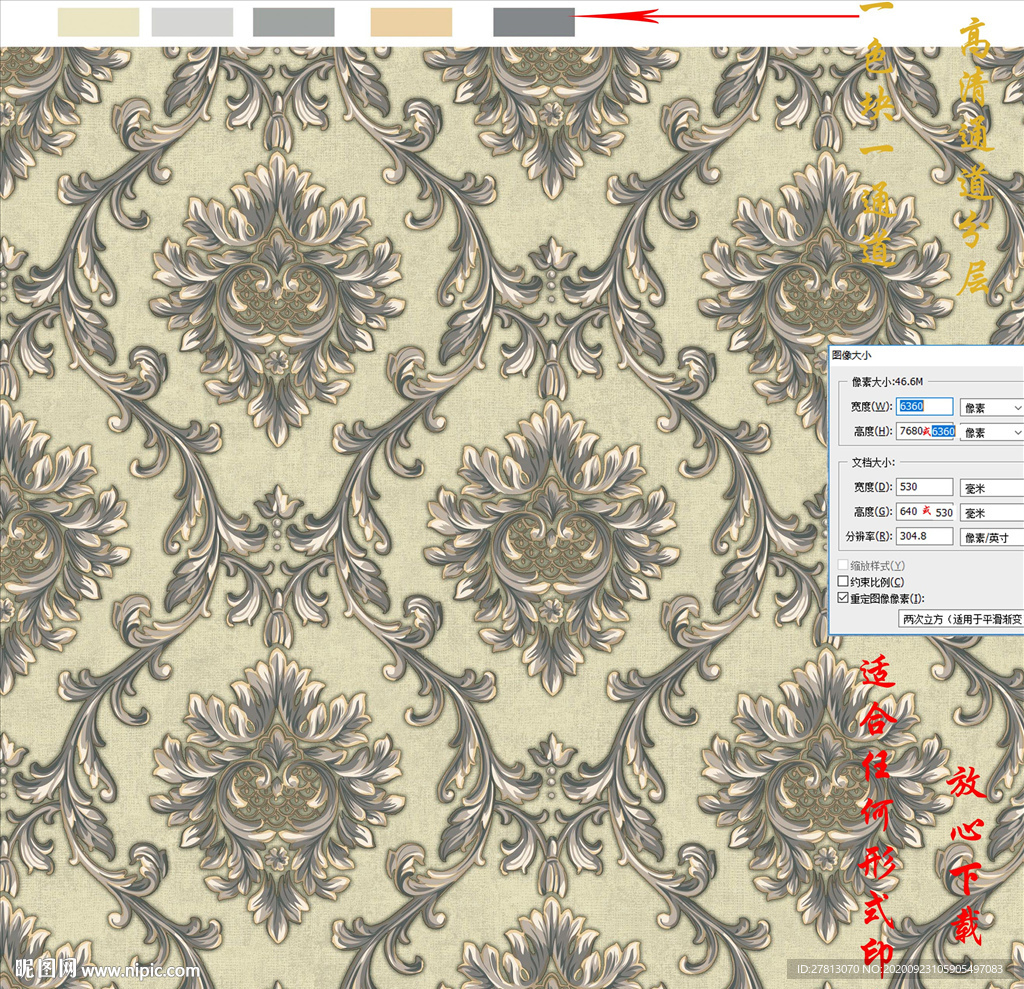Click the 高度(H) label
Viewport: 1024px width, 989px height.
click(873, 431)
